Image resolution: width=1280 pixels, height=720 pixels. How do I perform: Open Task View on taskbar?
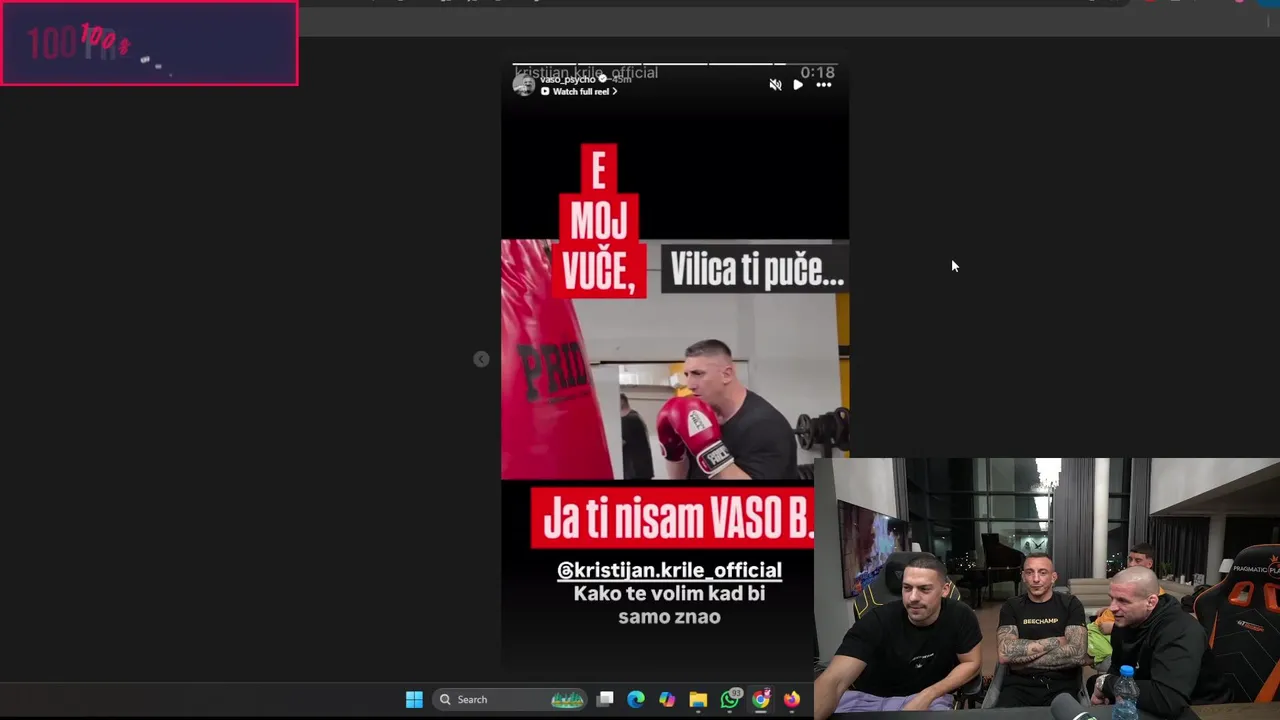click(605, 699)
